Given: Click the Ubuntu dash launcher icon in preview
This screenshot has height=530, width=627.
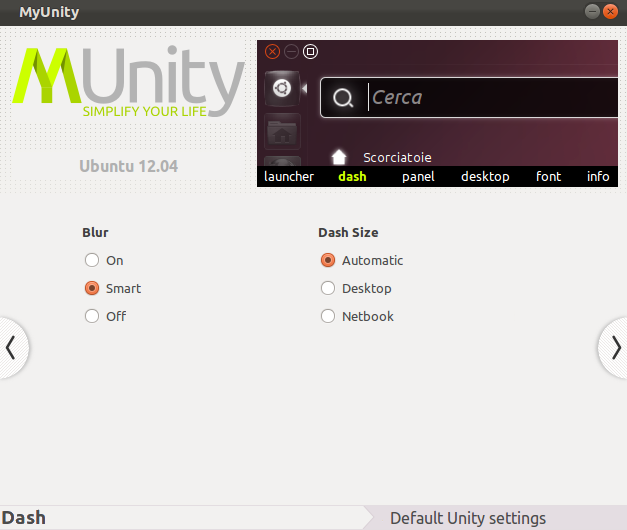Looking at the screenshot, I should (x=282, y=88).
